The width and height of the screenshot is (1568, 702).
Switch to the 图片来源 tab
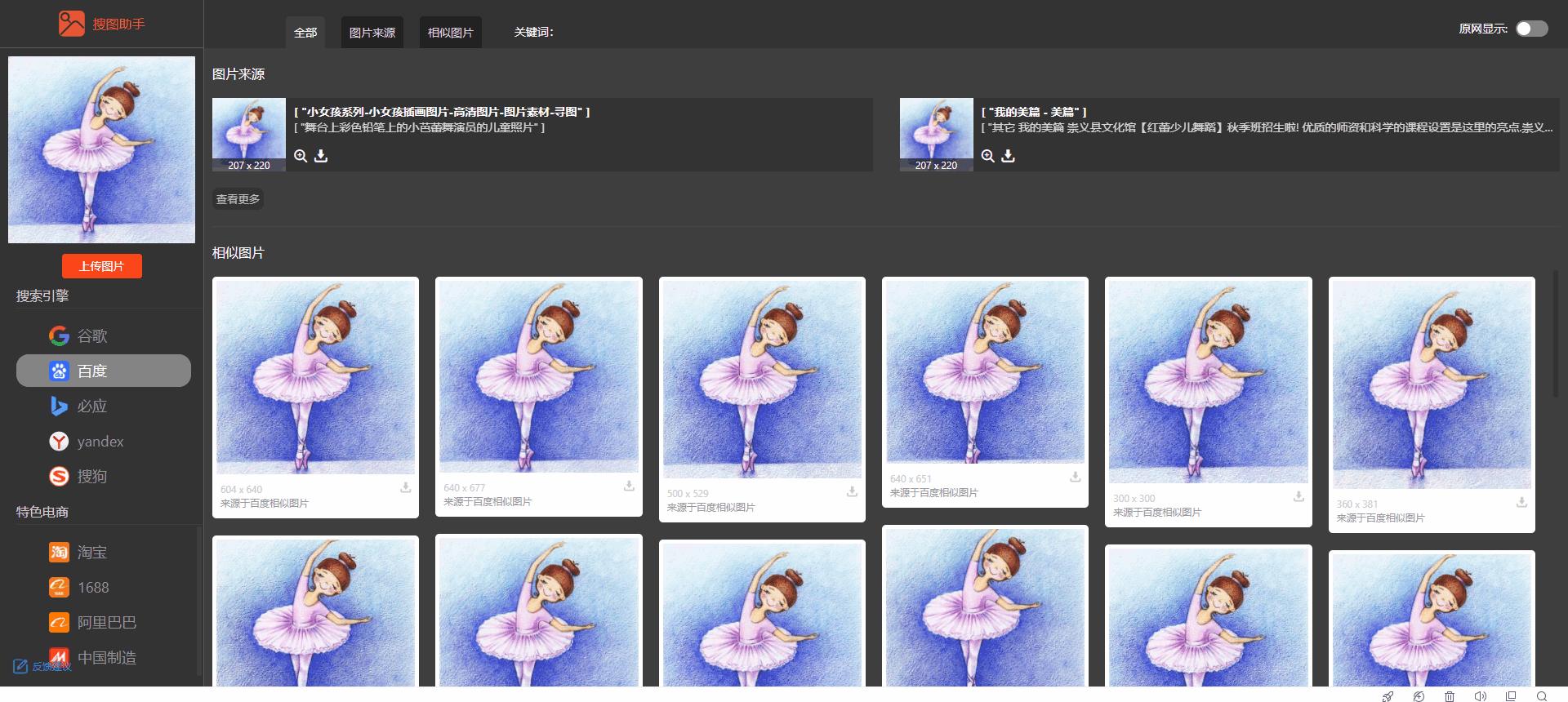pyautogui.click(x=372, y=33)
